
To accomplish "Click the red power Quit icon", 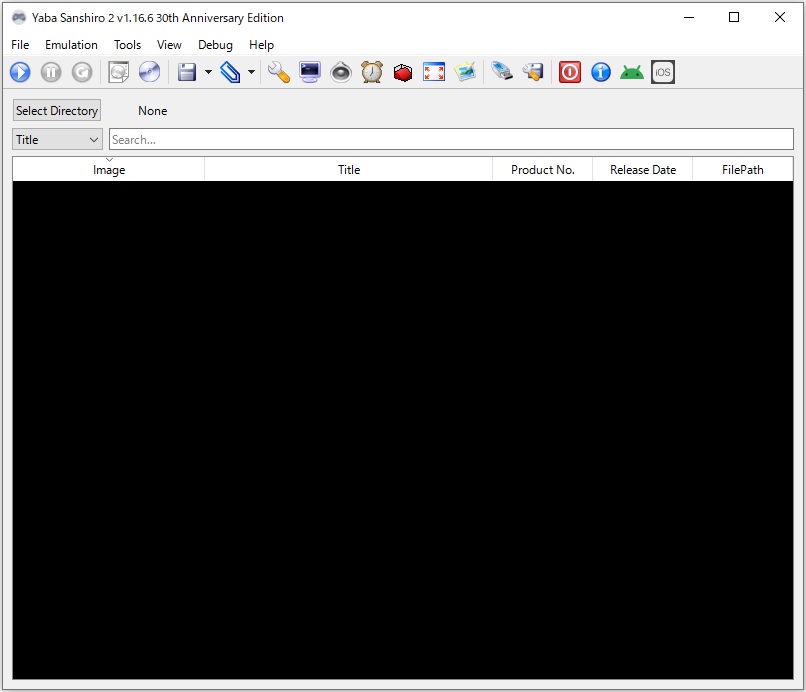I will tap(570, 72).
